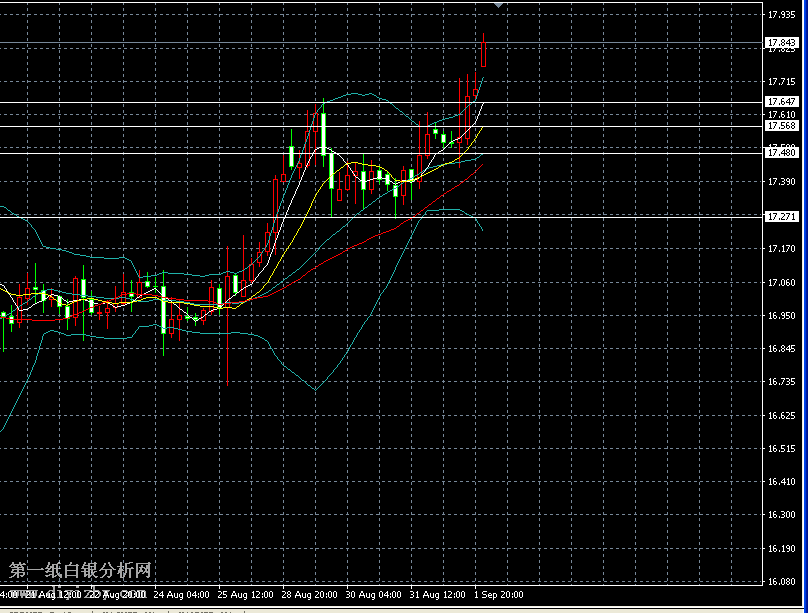The width and height of the screenshot is (808, 613).
Task: Click the Chinese watermark text at bottom left
Action: tap(80, 571)
